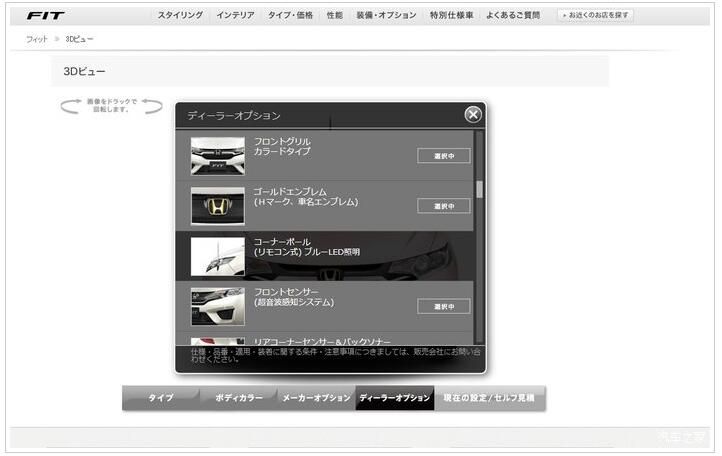Toggle 選択中 for フロントグリル カラードタイプ
This screenshot has height=456, width=722.
tap(444, 156)
